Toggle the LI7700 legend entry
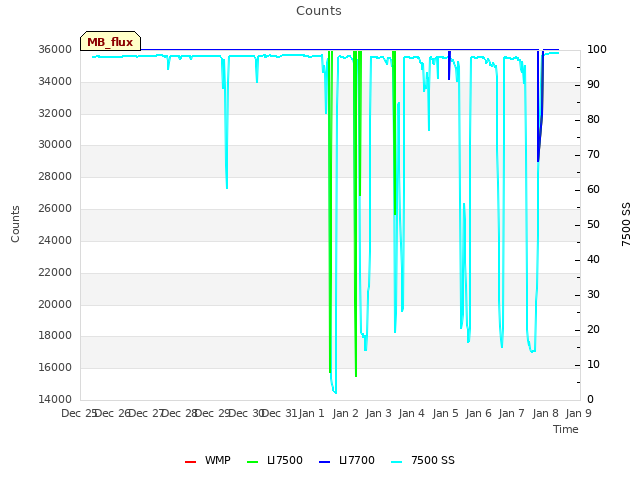The image size is (640, 480). coord(347,460)
